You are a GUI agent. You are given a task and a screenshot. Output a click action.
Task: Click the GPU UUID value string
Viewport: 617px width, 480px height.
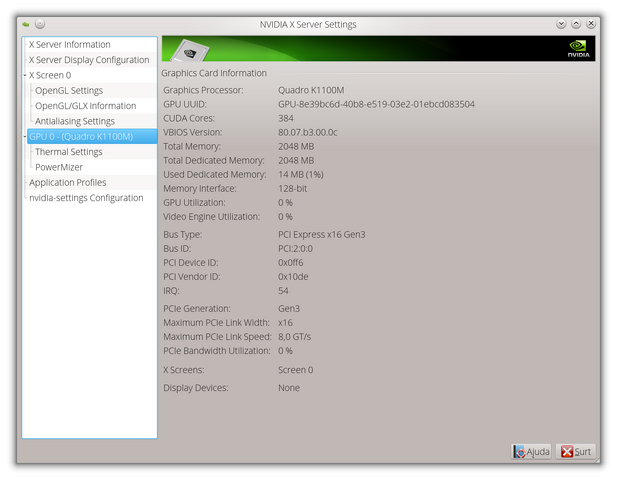(x=376, y=104)
